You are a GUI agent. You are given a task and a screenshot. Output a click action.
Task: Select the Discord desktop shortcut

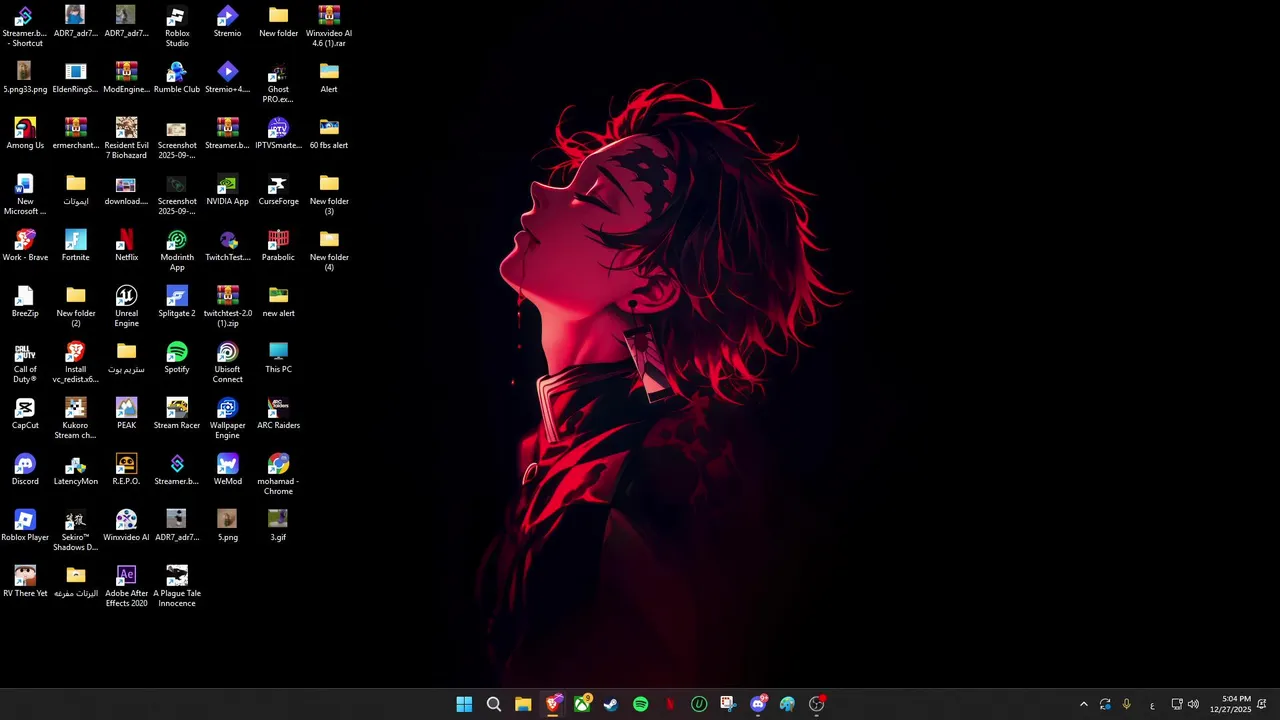[25, 470]
